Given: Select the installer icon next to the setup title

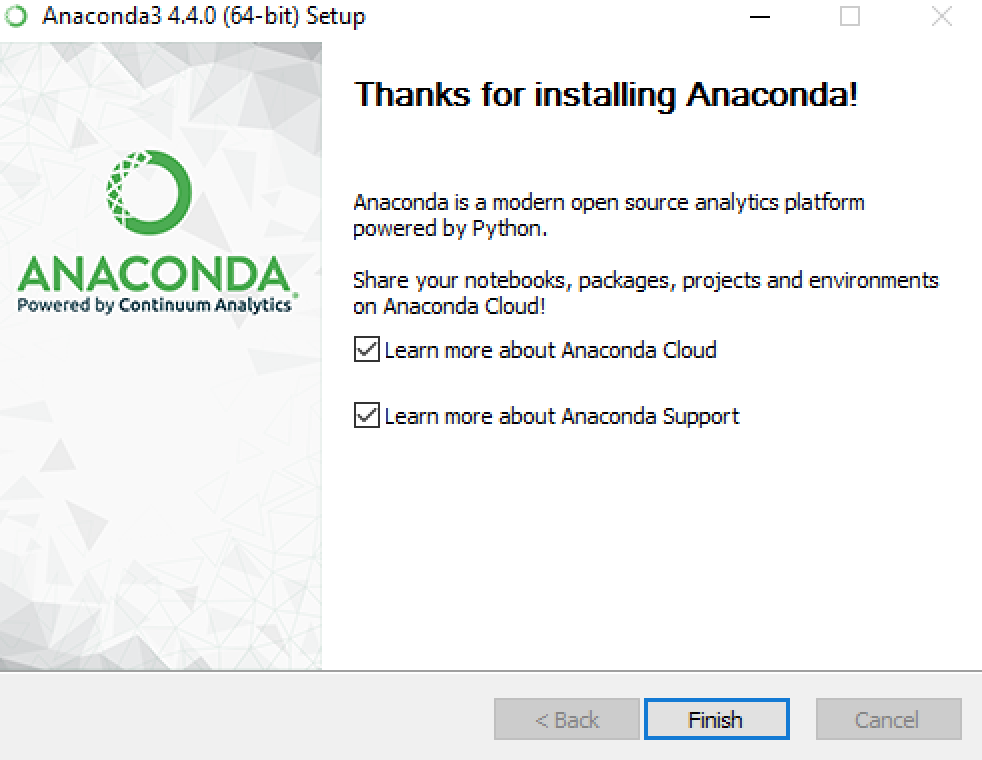Looking at the screenshot, I should pyautogui.click(x=14, y=16).
